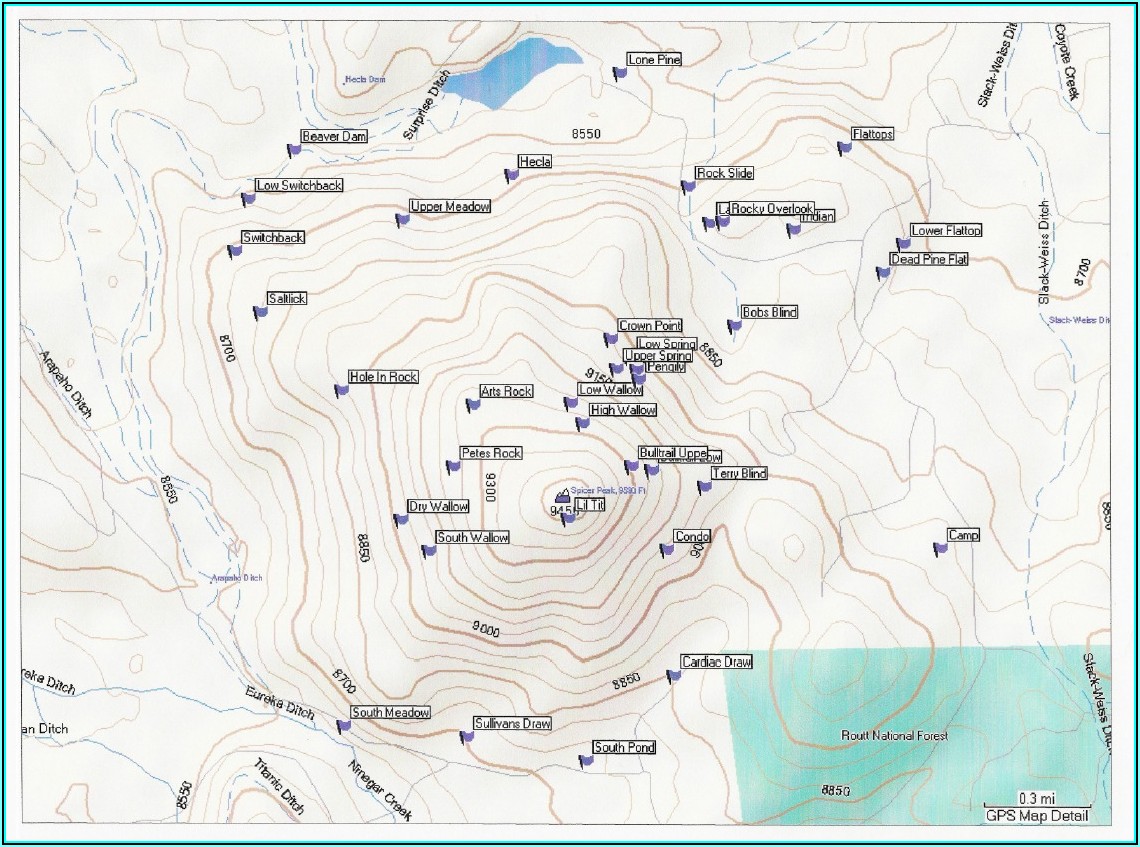Click the Arts Rock waypoint flag

(473, 404)
